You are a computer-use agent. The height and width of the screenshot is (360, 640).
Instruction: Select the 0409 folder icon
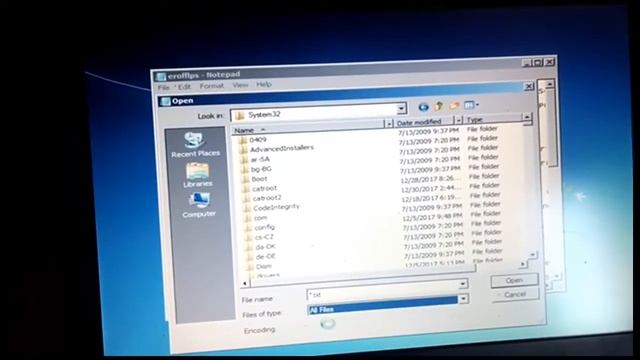(x=243, y=140)
